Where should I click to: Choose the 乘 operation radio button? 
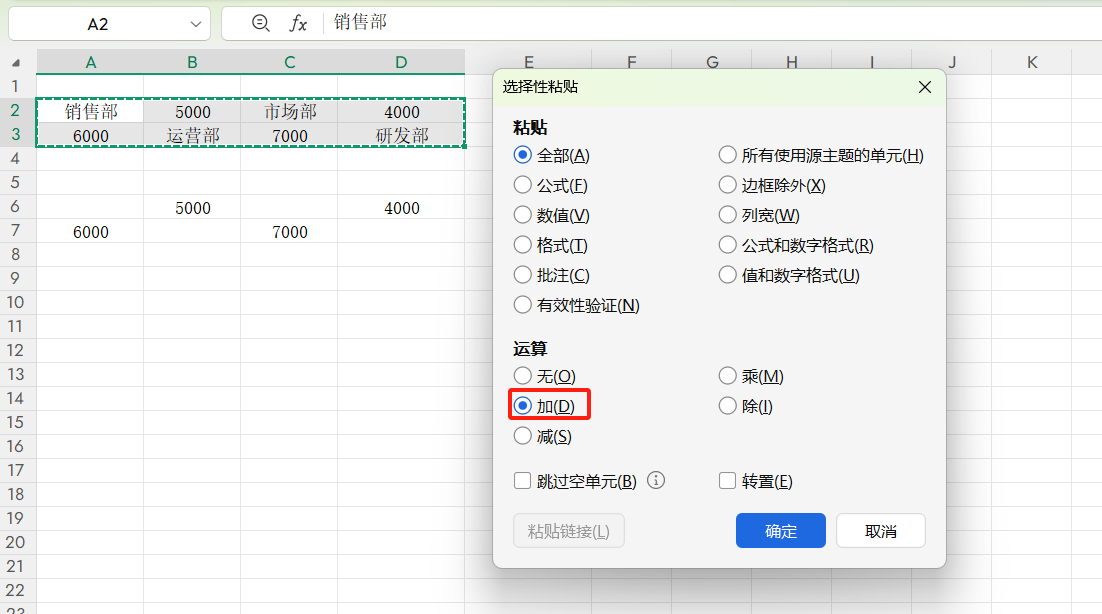pos(727,376)
